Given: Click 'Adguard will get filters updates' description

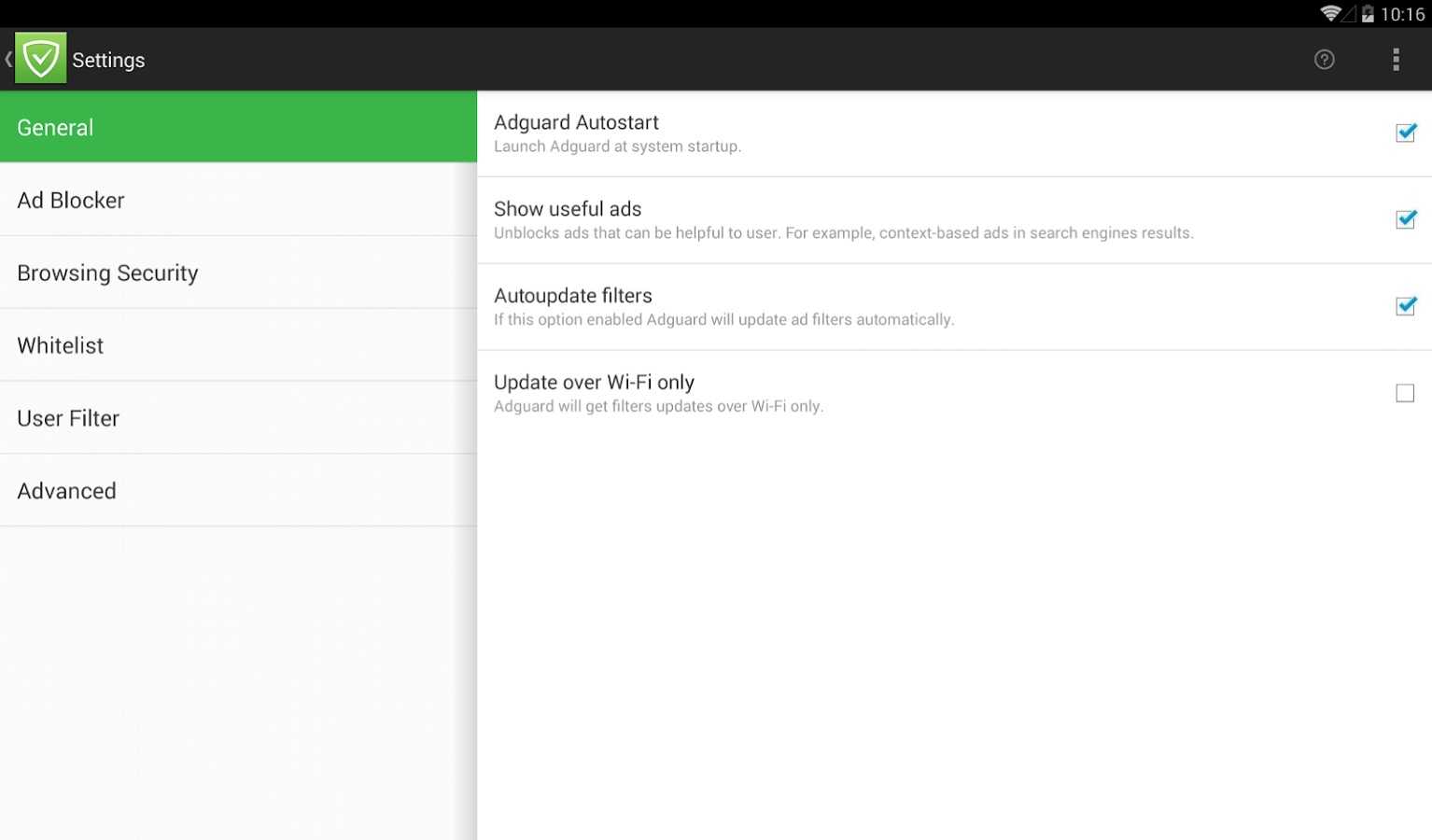Looking at the screenshot, I should (658, 407).
